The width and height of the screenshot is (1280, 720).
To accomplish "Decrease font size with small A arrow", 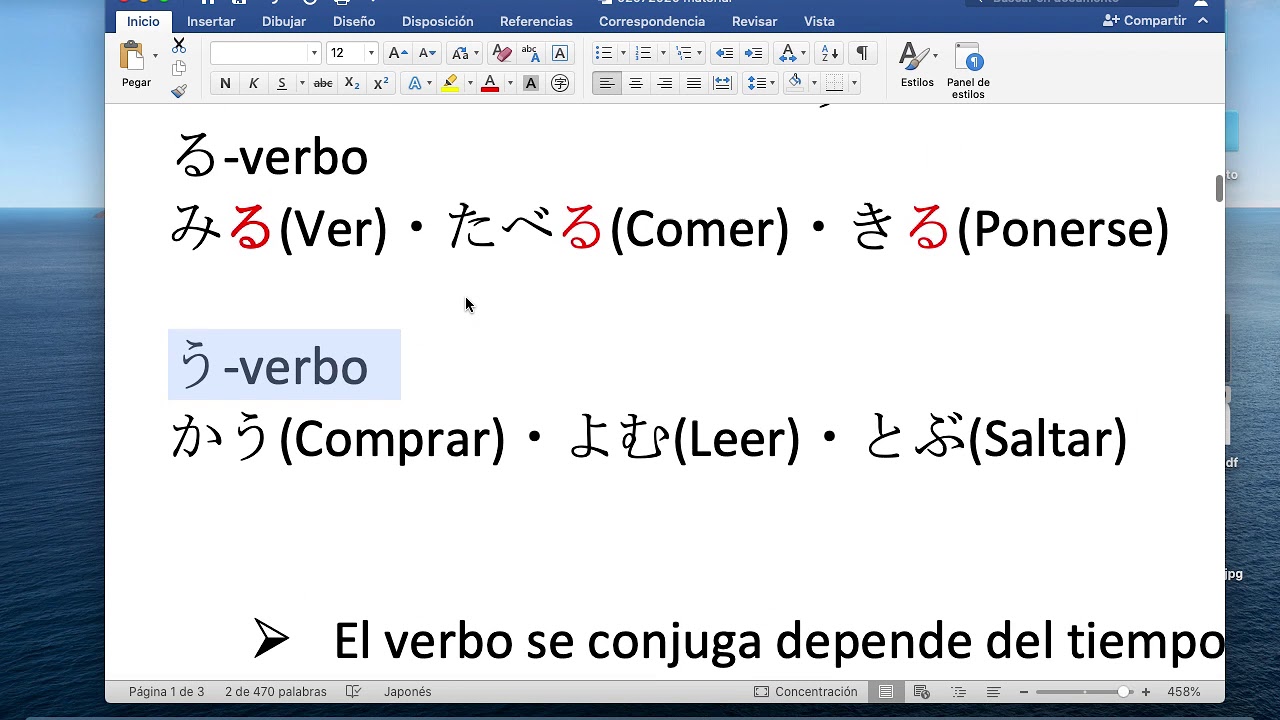I will (x=427, y=53).
